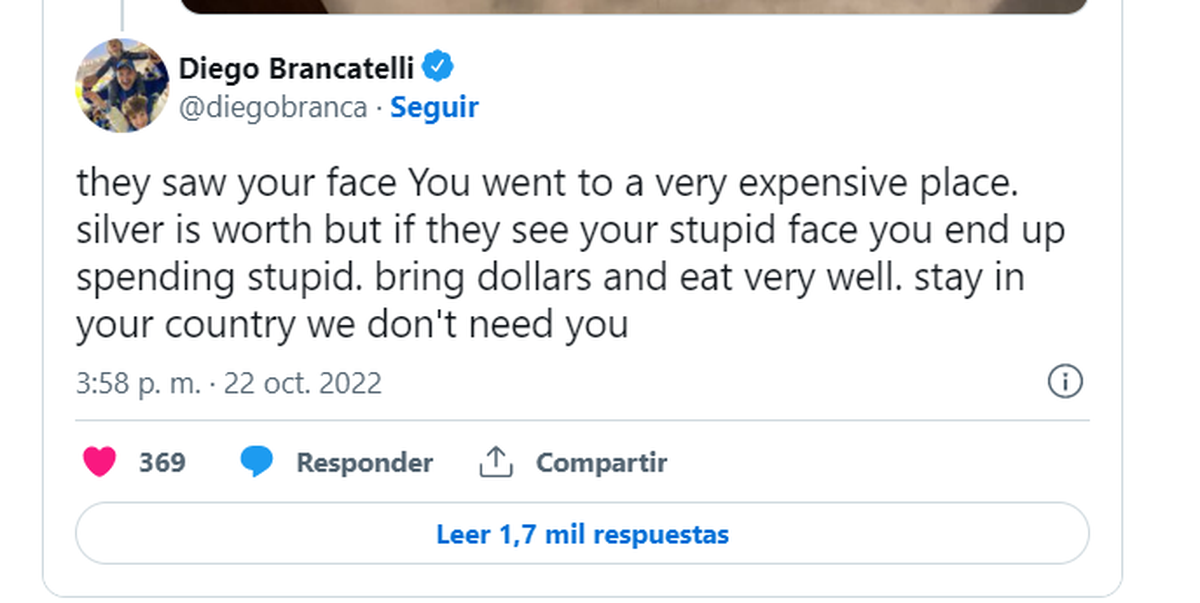Screen dimensions: 1200x603
Task: Open the tweet info circle icon
Action: tap(1065, 382)
